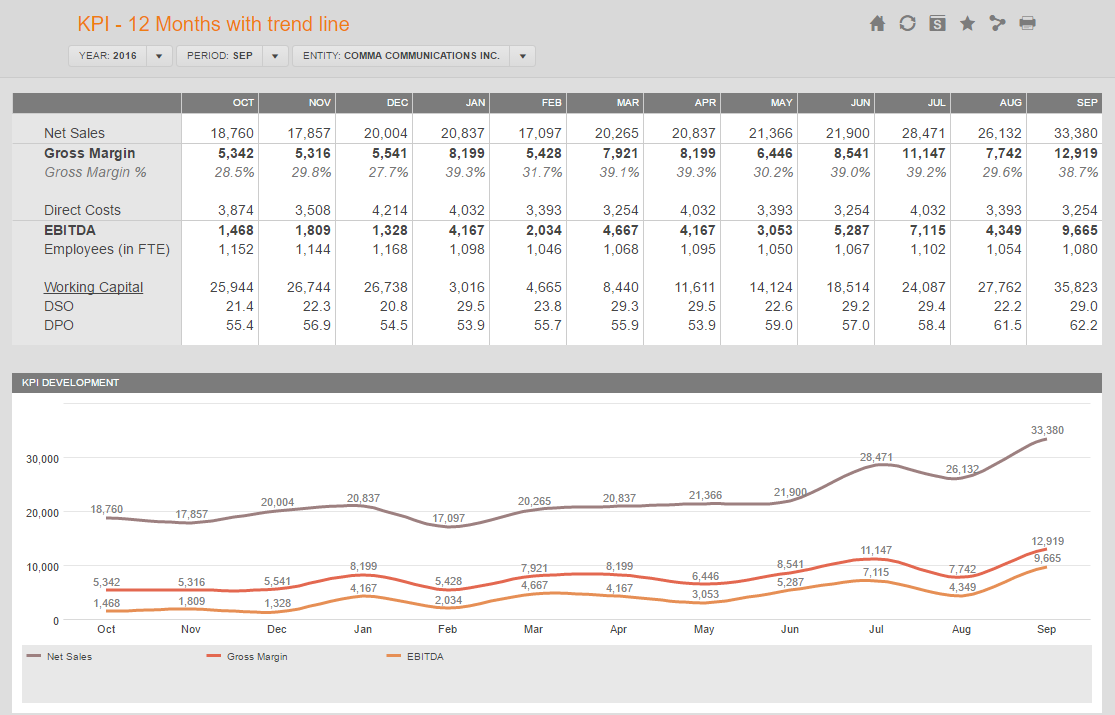Select the 33,380 Sep data point on chart
The height and width of the screenshot is (715, 1115).
tap(1046, 439)
